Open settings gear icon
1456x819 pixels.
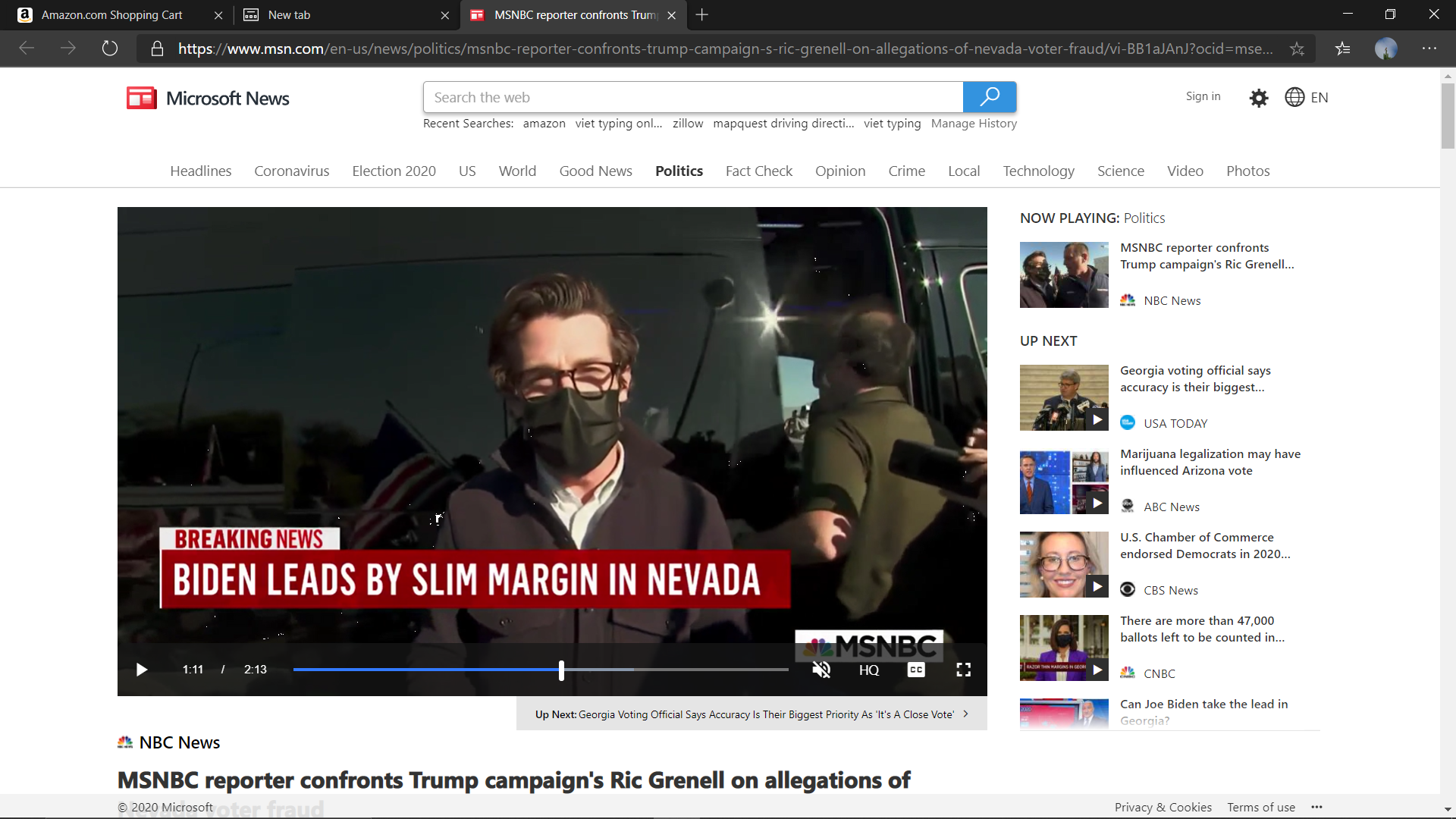coord(1259,98)
